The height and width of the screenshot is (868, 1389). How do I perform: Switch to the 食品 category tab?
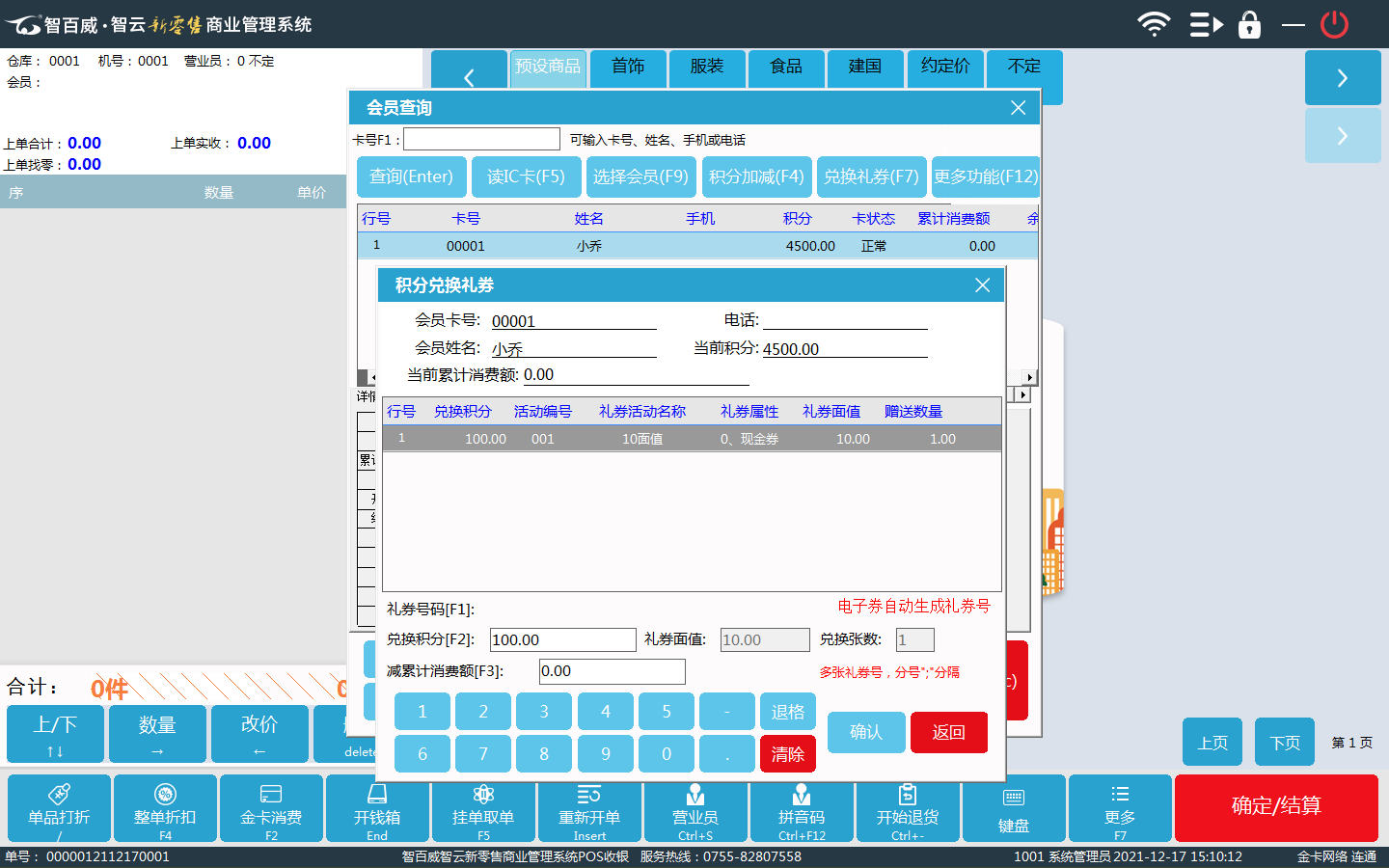tap(786, 67)
